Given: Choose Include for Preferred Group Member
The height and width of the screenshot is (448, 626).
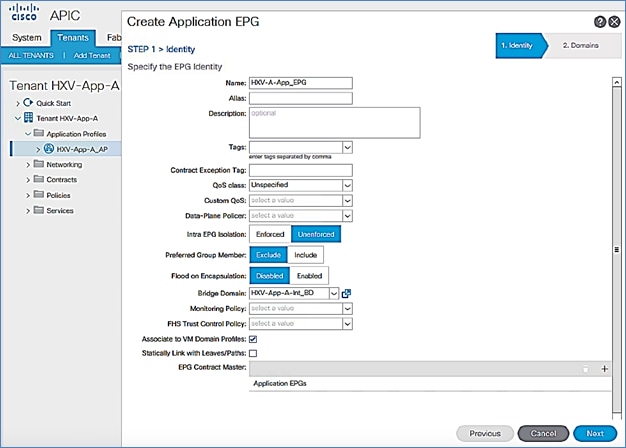Looking at the screenshot, I should 305,255.
